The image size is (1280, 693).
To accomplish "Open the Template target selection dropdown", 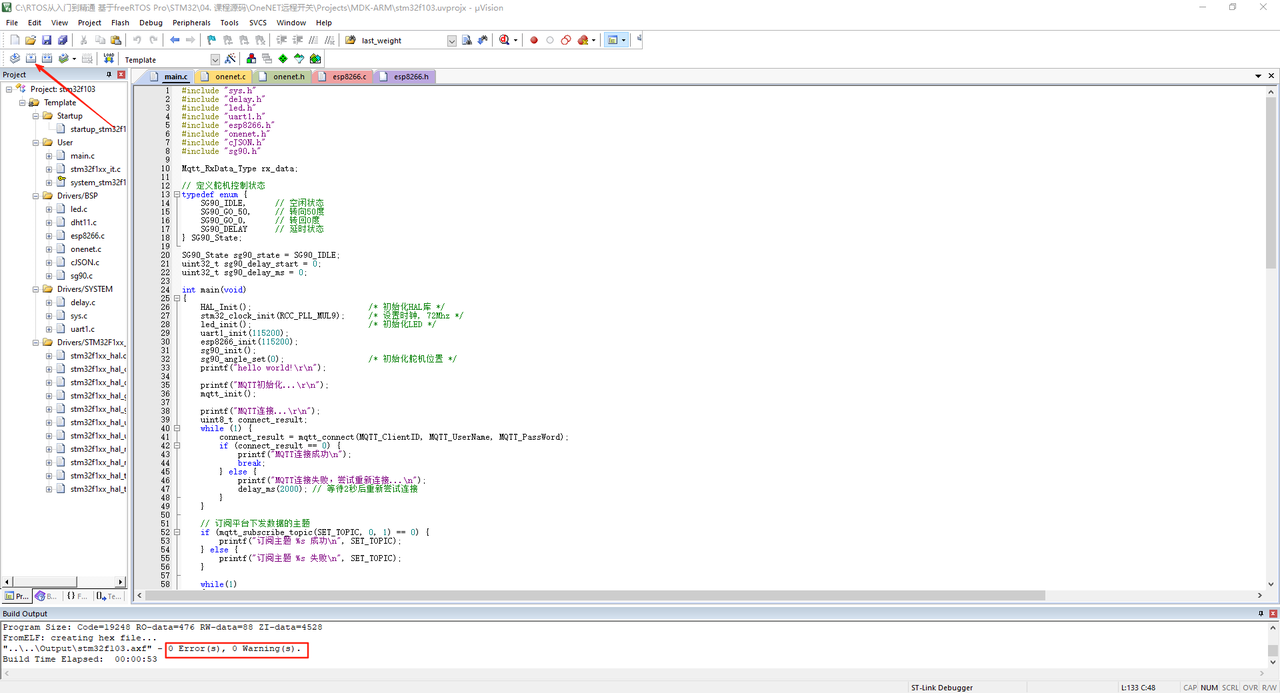I will pos(215,60).
